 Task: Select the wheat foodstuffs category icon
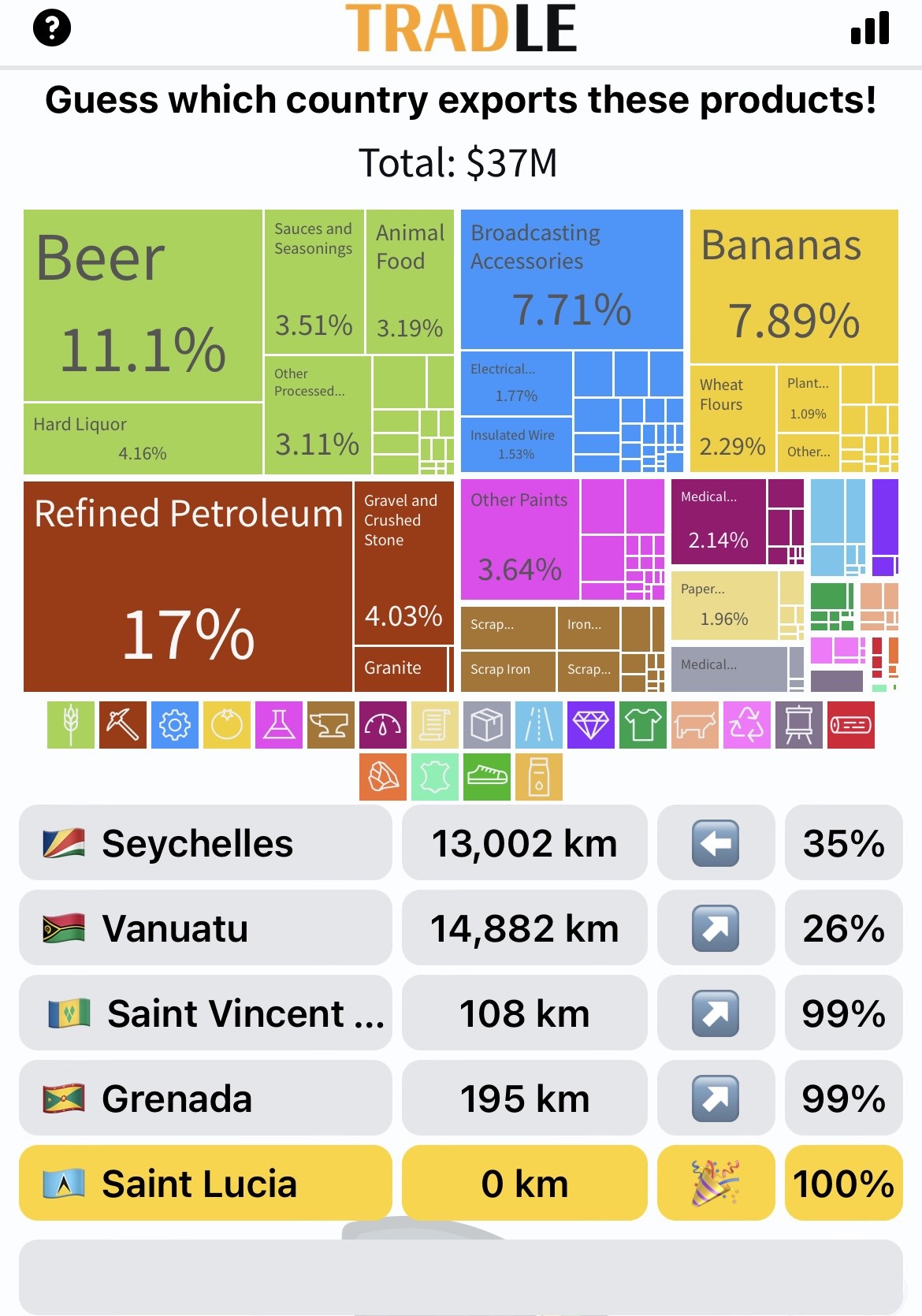tap(71, 724)
